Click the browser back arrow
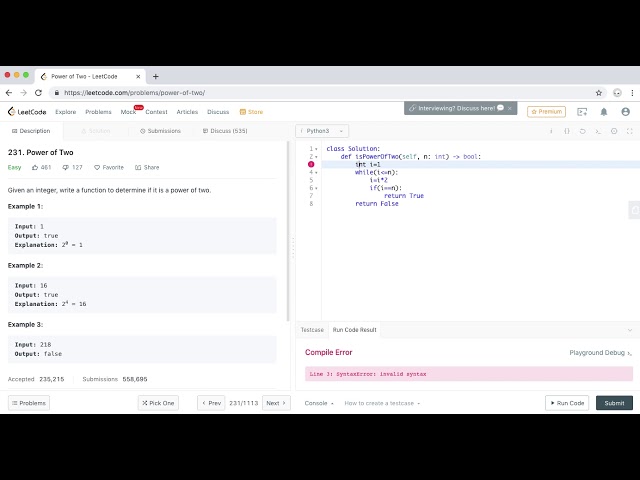 pos(9,93)
